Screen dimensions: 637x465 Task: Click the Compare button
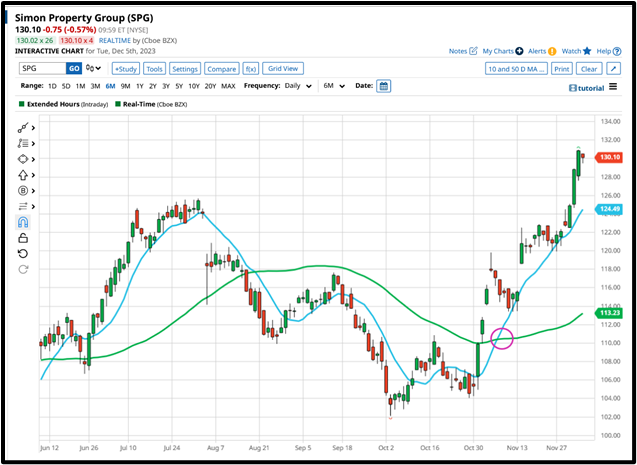tap(221, 69)
